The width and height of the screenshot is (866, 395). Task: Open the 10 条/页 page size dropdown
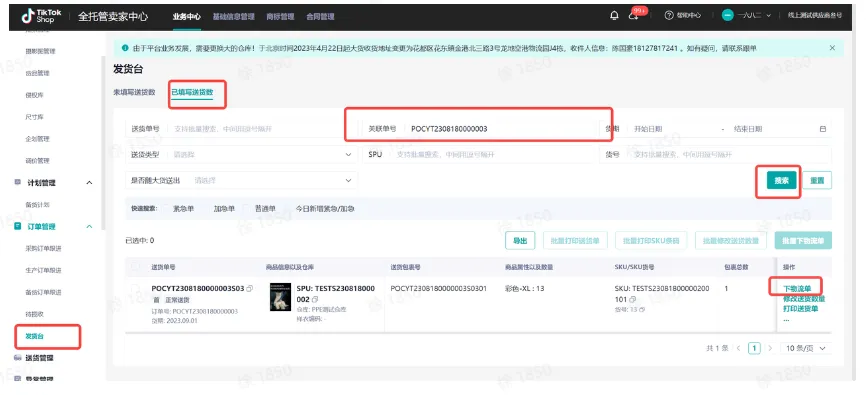coord(806,348)
